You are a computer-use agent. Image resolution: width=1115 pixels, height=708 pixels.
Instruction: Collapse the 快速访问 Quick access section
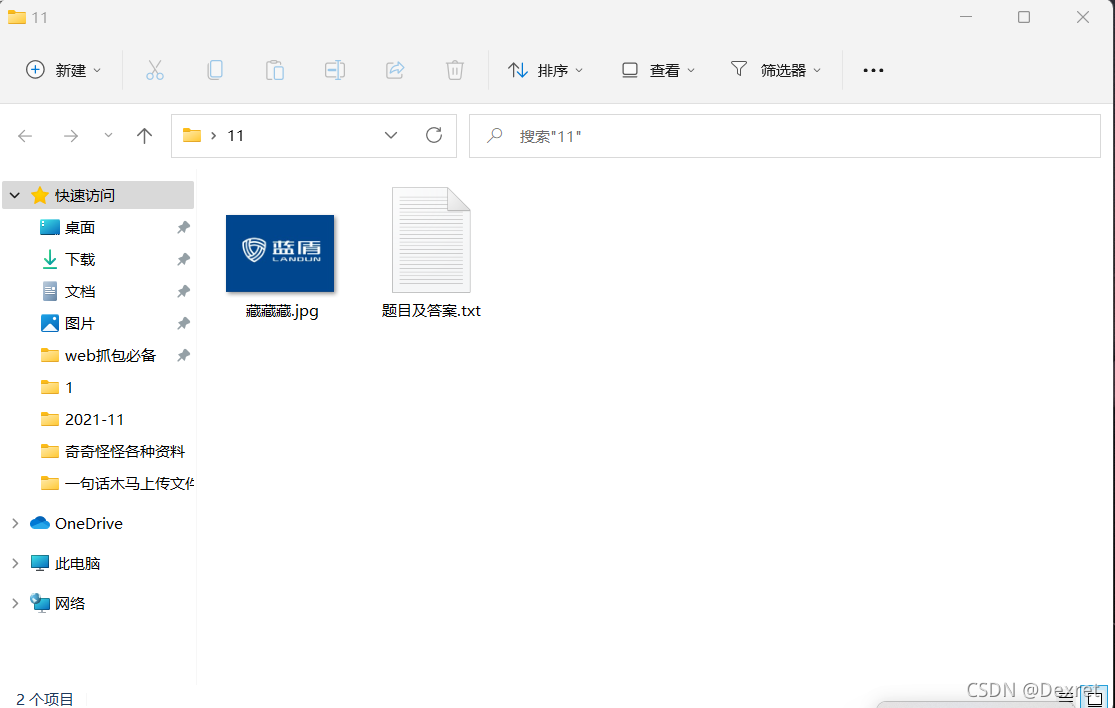coord(15,195)
